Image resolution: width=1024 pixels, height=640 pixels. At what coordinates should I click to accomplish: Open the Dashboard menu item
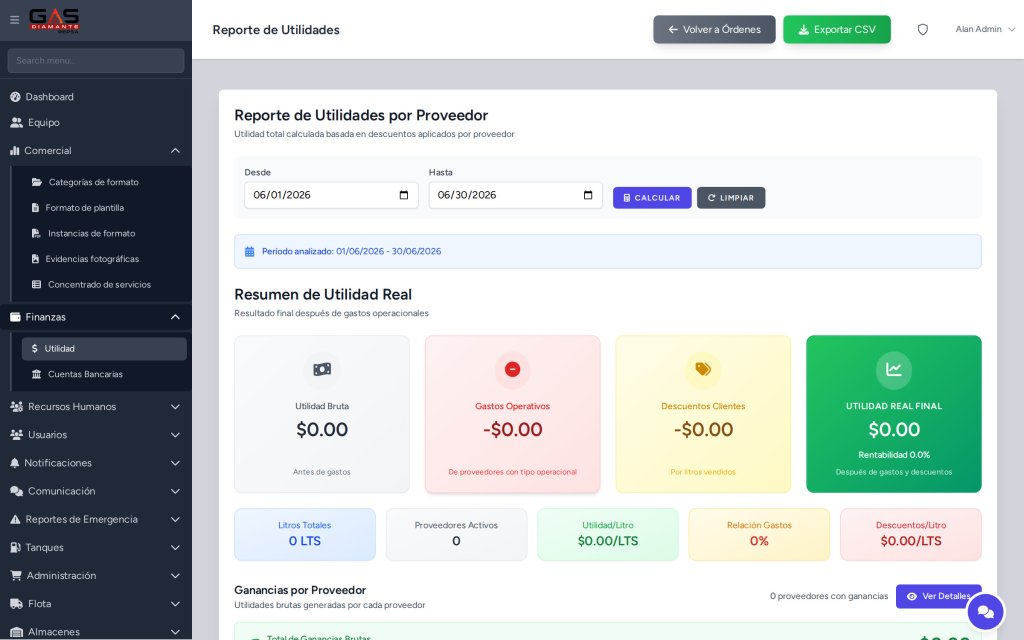click(x=95, y=97)
